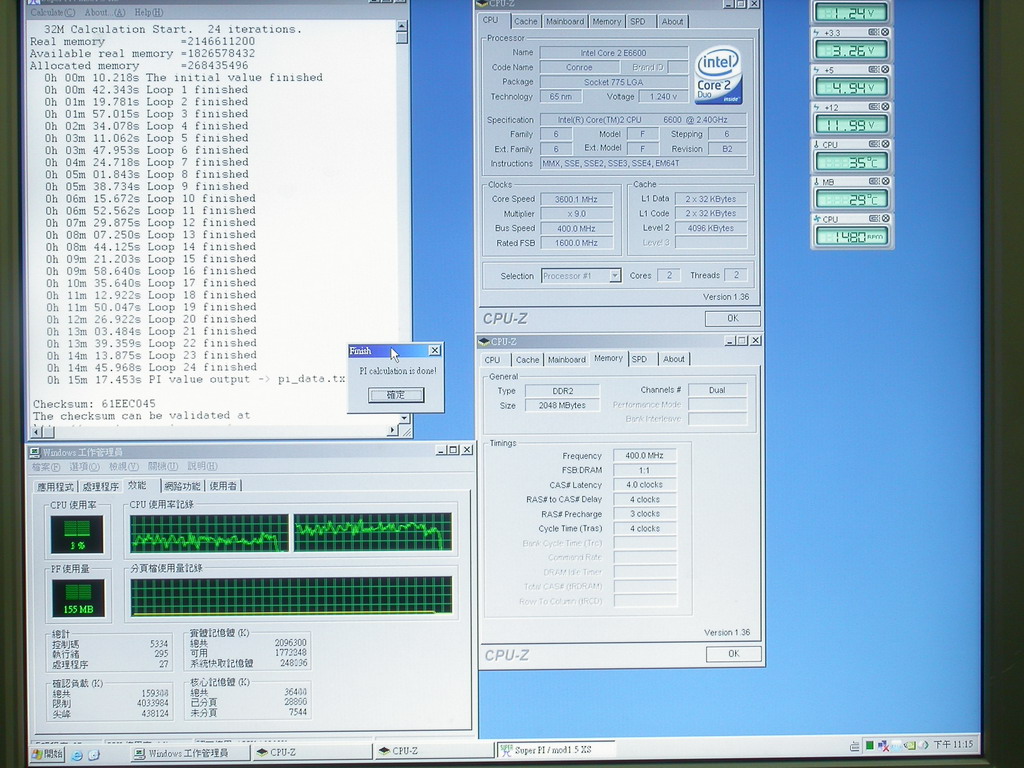
Task: Open Memory tab in CPU-Z window showing Processor info
Action: [x=607, y=22]
